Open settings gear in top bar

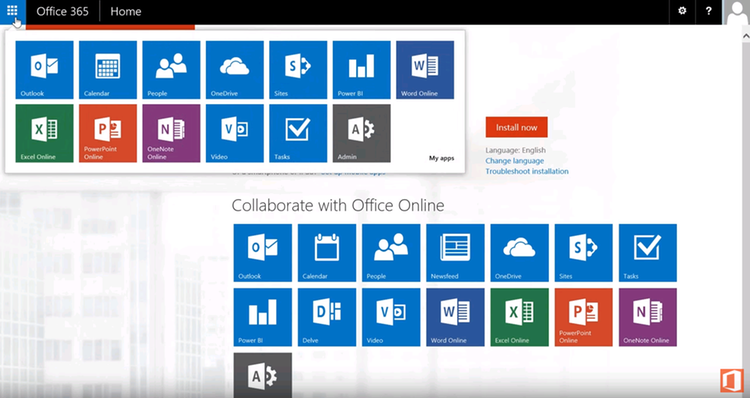[683, 11]
